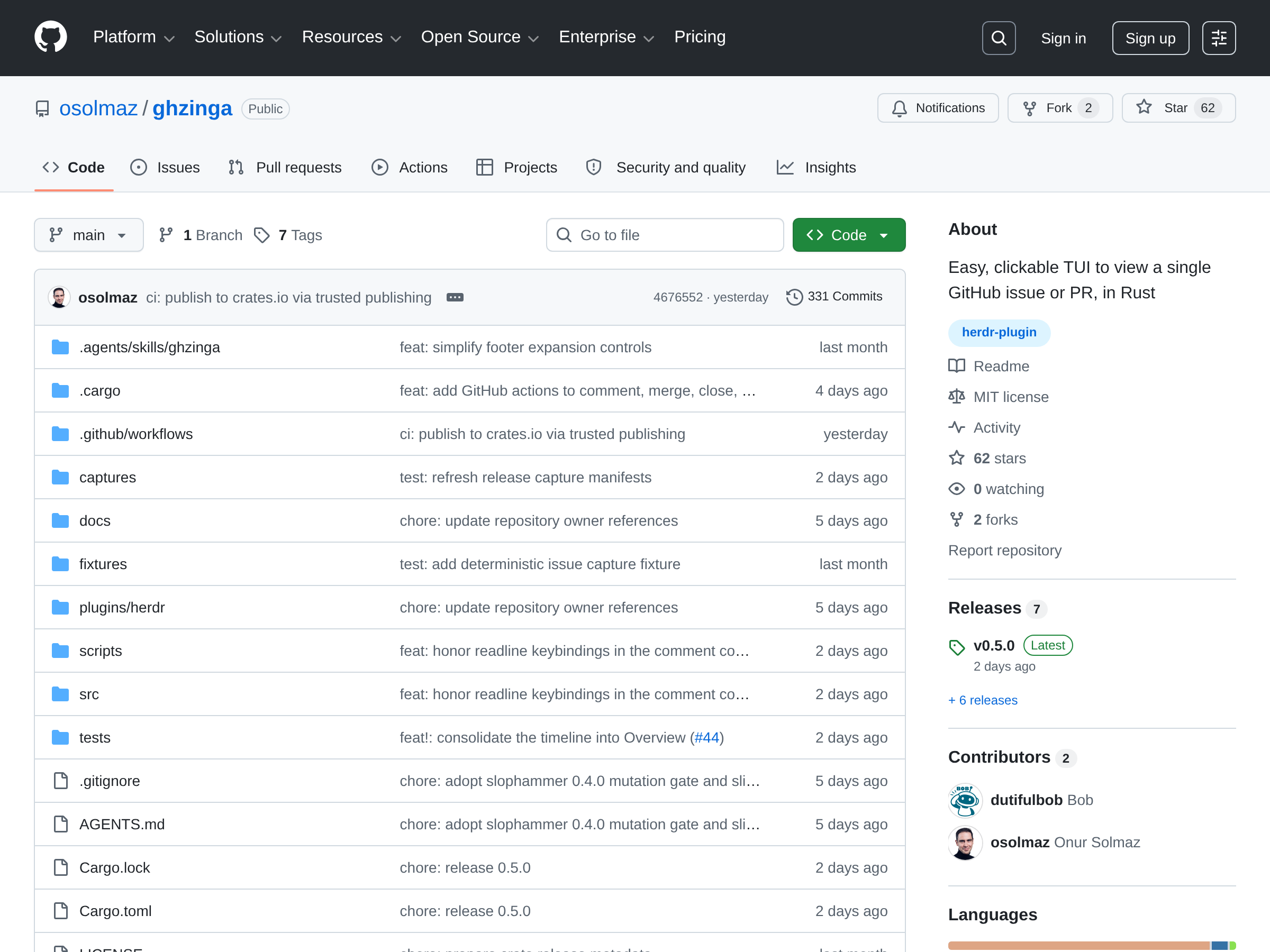Star the ghzinga repository
The image size is (1270, 952).
click(1178, 108)
